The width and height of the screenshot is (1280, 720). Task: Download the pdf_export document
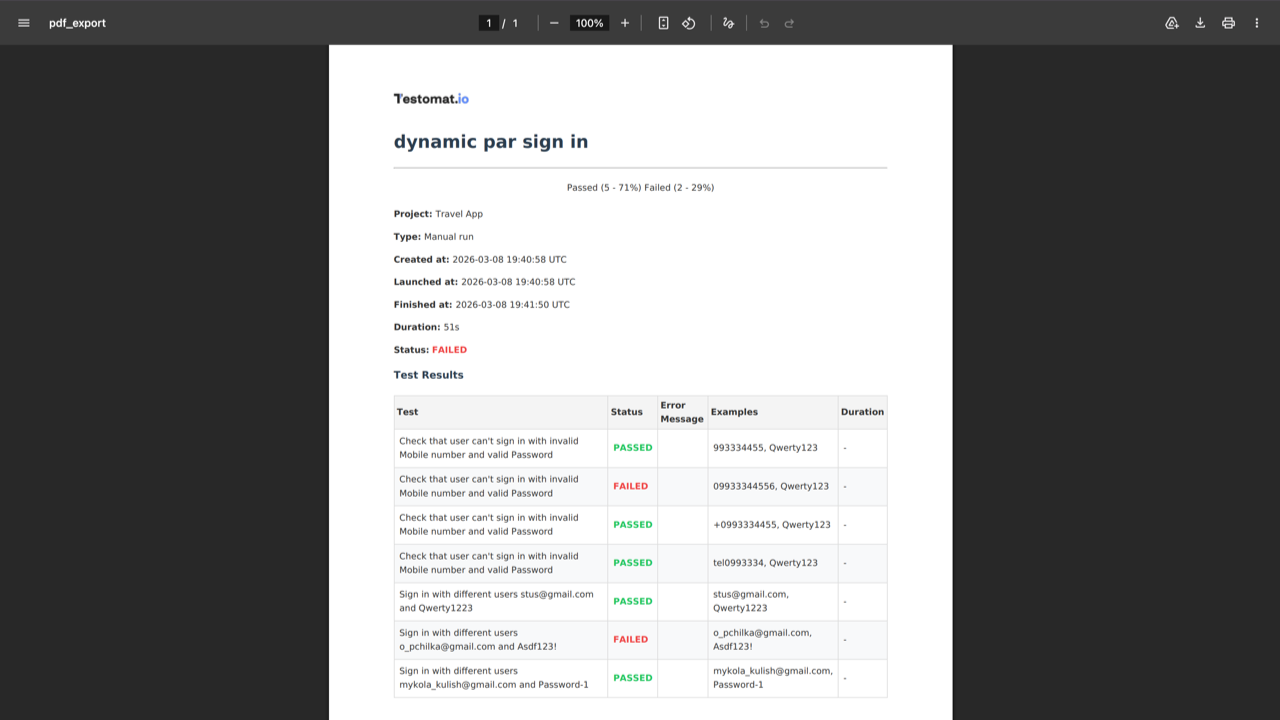[x=1200, y=22]
